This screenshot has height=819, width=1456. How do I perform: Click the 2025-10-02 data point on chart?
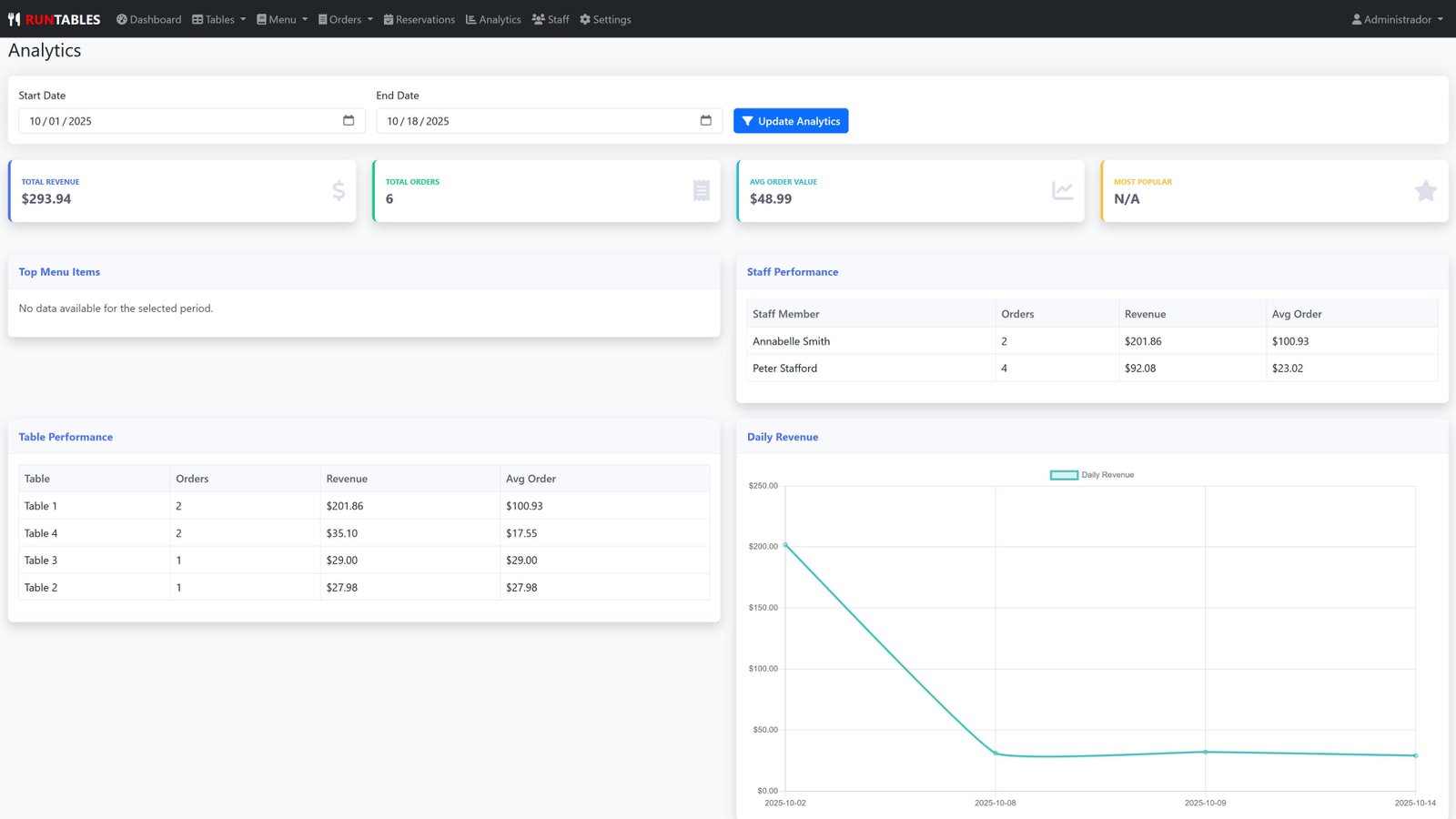click(x=785, y=545)
